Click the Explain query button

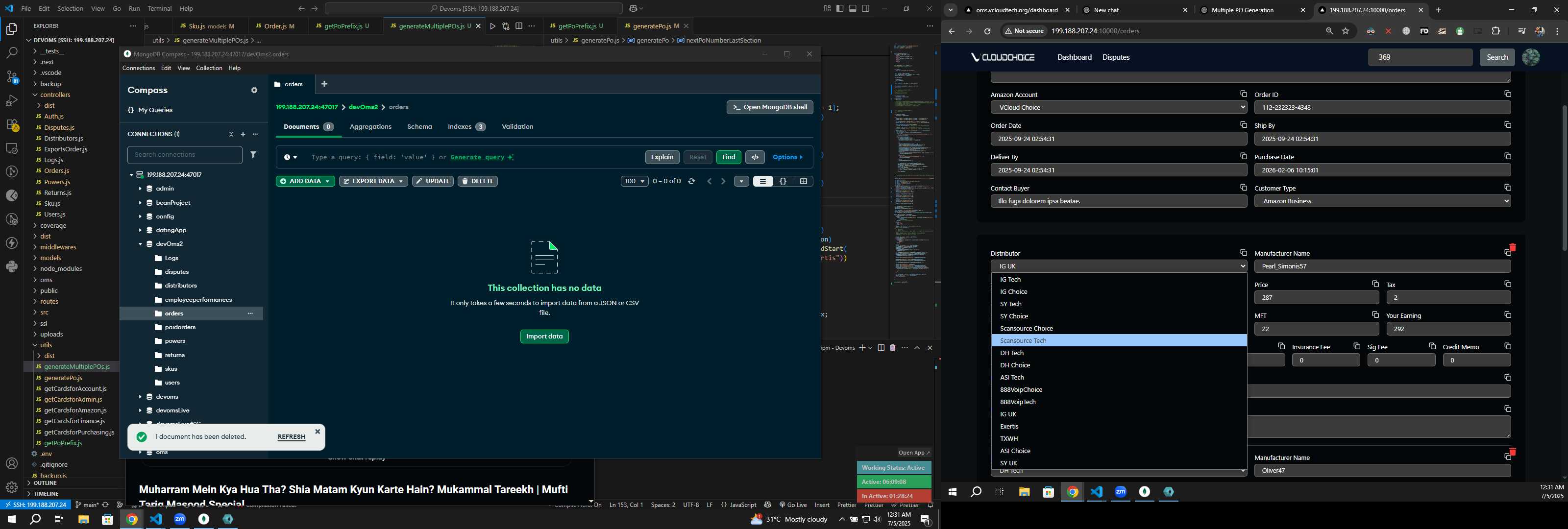coord(661,158)
